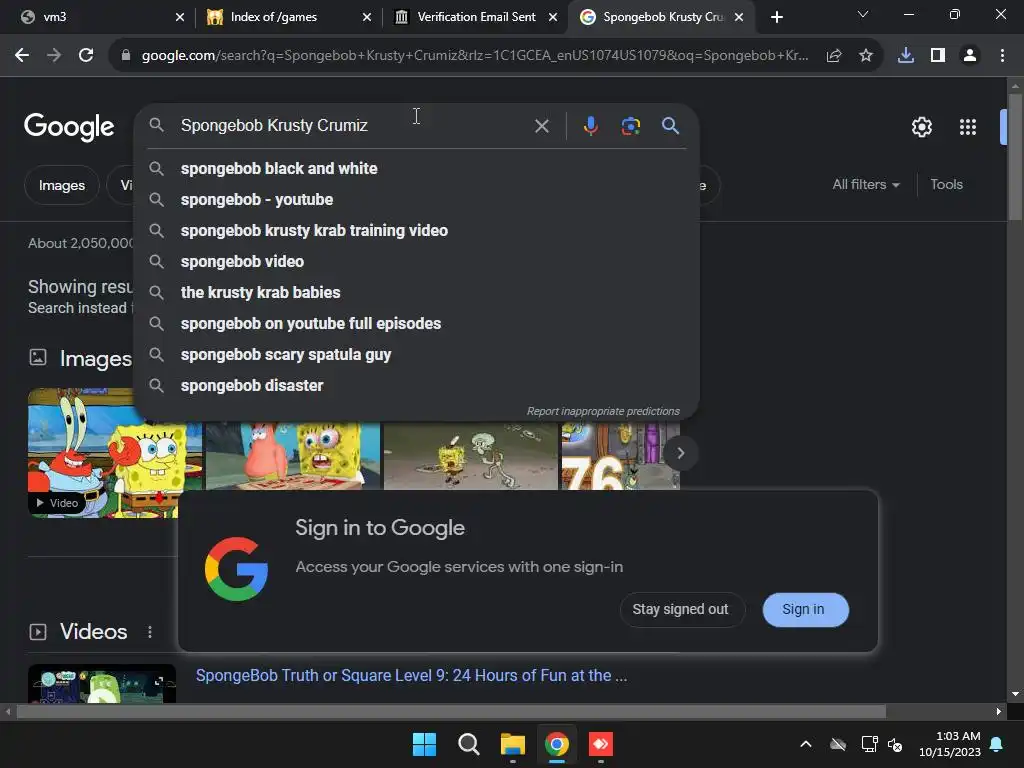Open SpongeBob and Squidward image thumbnail
Image resolution: width=1024 pixels, height=768 pixels.
(x=471, y=456)
